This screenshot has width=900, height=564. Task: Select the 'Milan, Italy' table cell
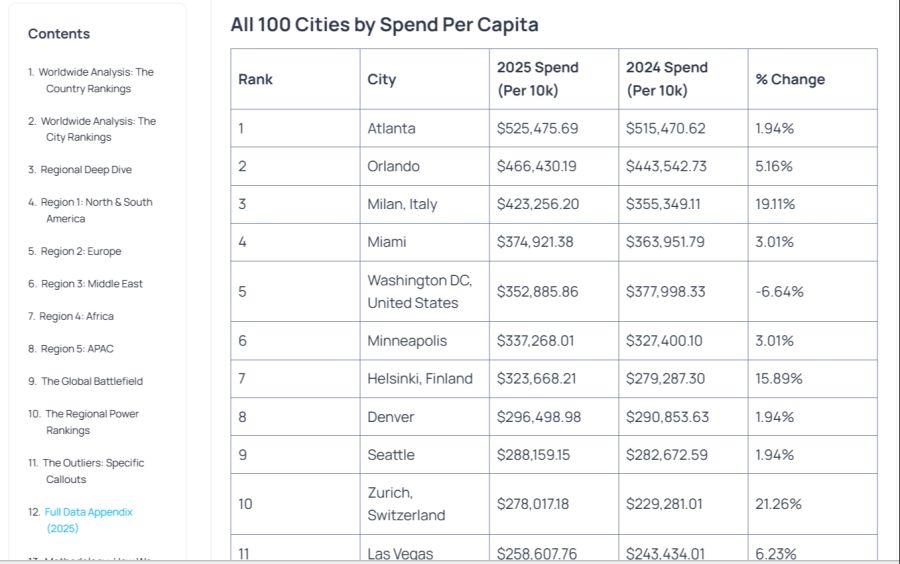coord(402,204)
